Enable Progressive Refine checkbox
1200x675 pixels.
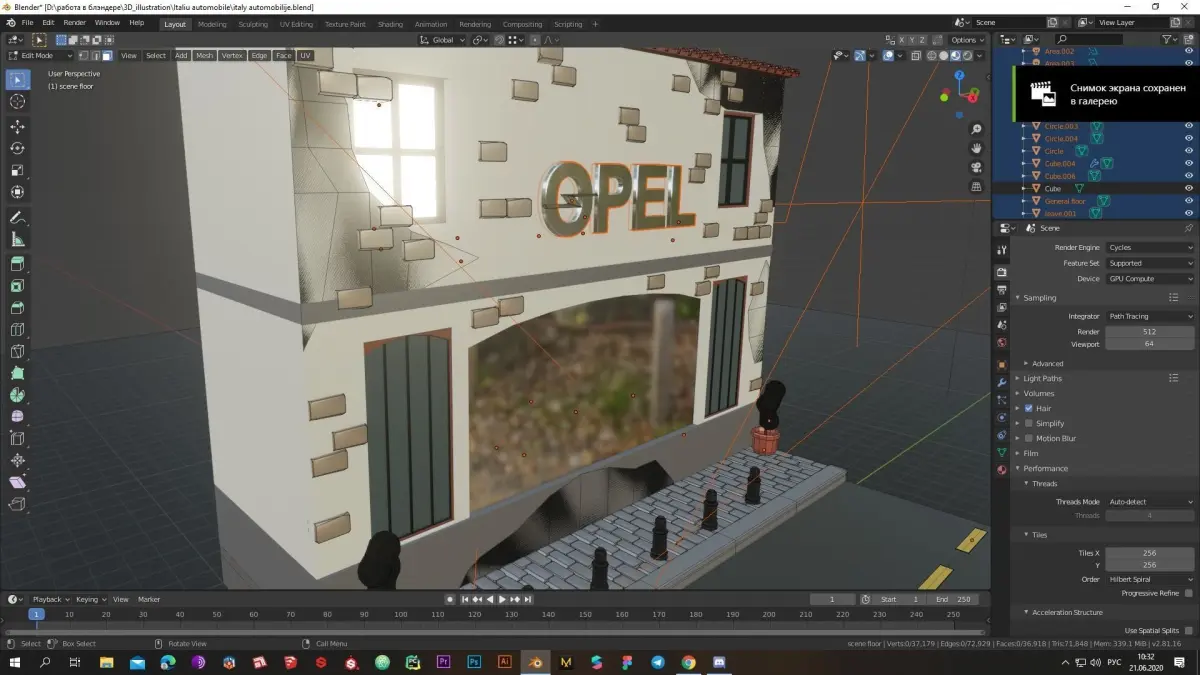(x=1188, y=593)
